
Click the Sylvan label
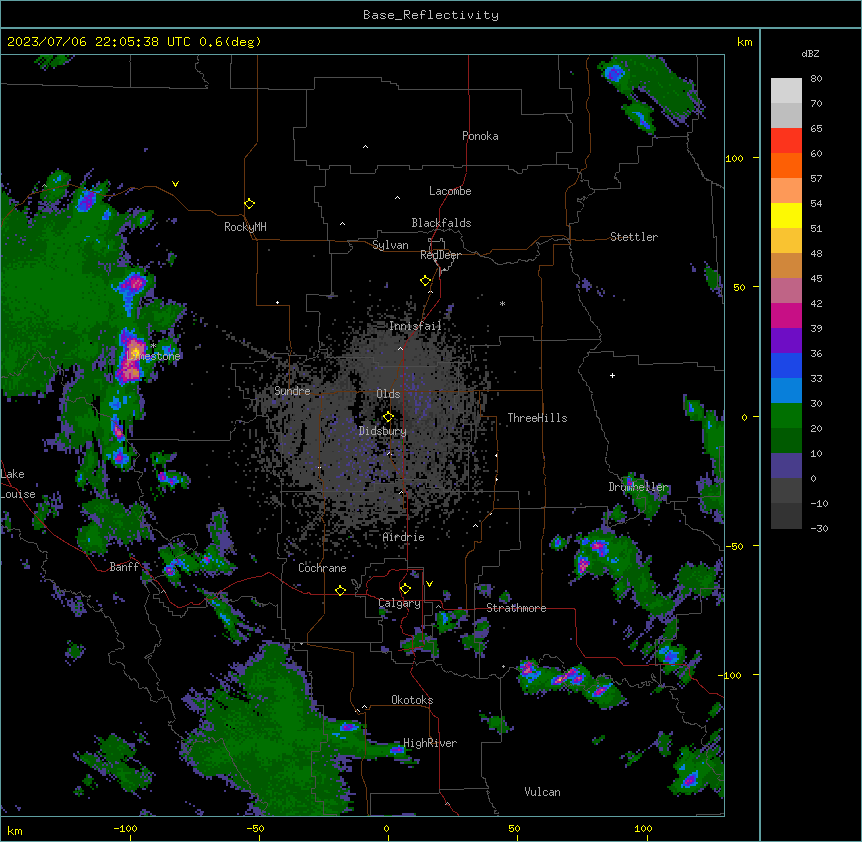tap(390, 245)
